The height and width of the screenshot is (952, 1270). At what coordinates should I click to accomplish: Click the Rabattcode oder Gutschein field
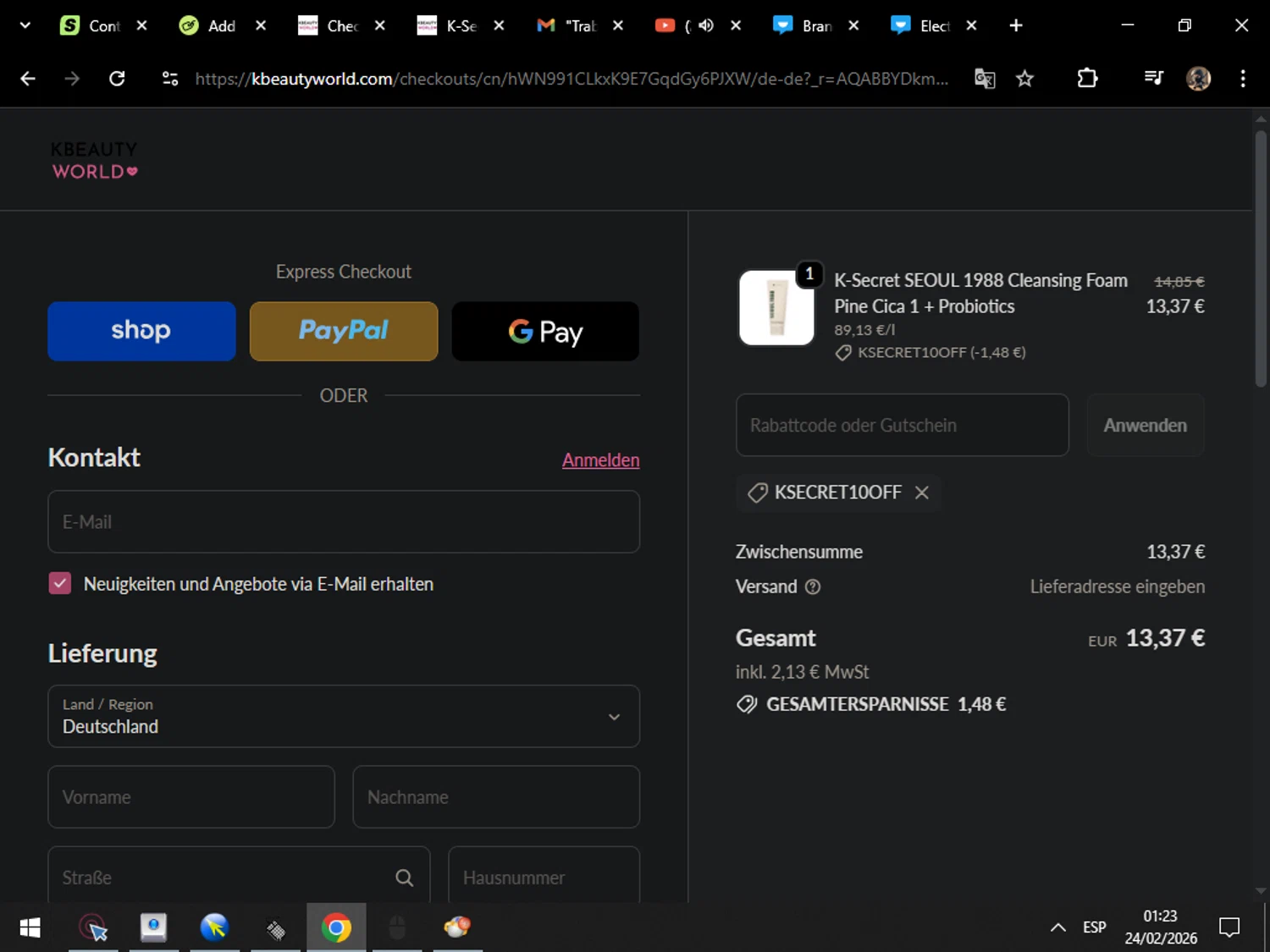[x=903, y=425]
